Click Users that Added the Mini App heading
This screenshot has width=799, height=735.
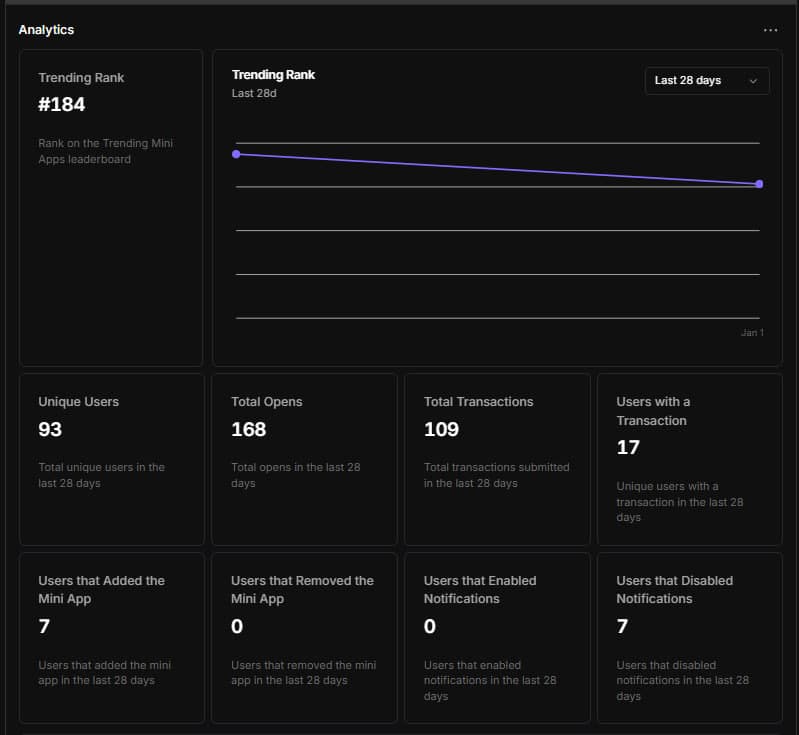[x=101, y=589]
